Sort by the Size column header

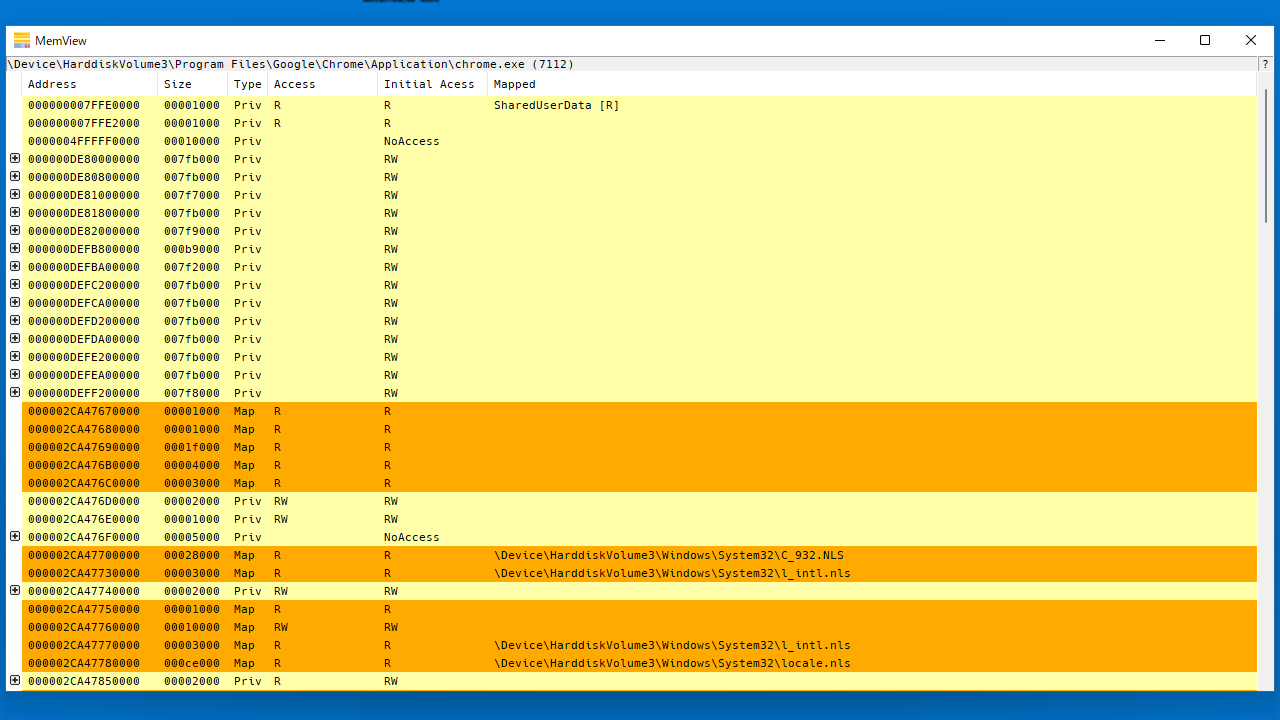(x=193, y=84)
